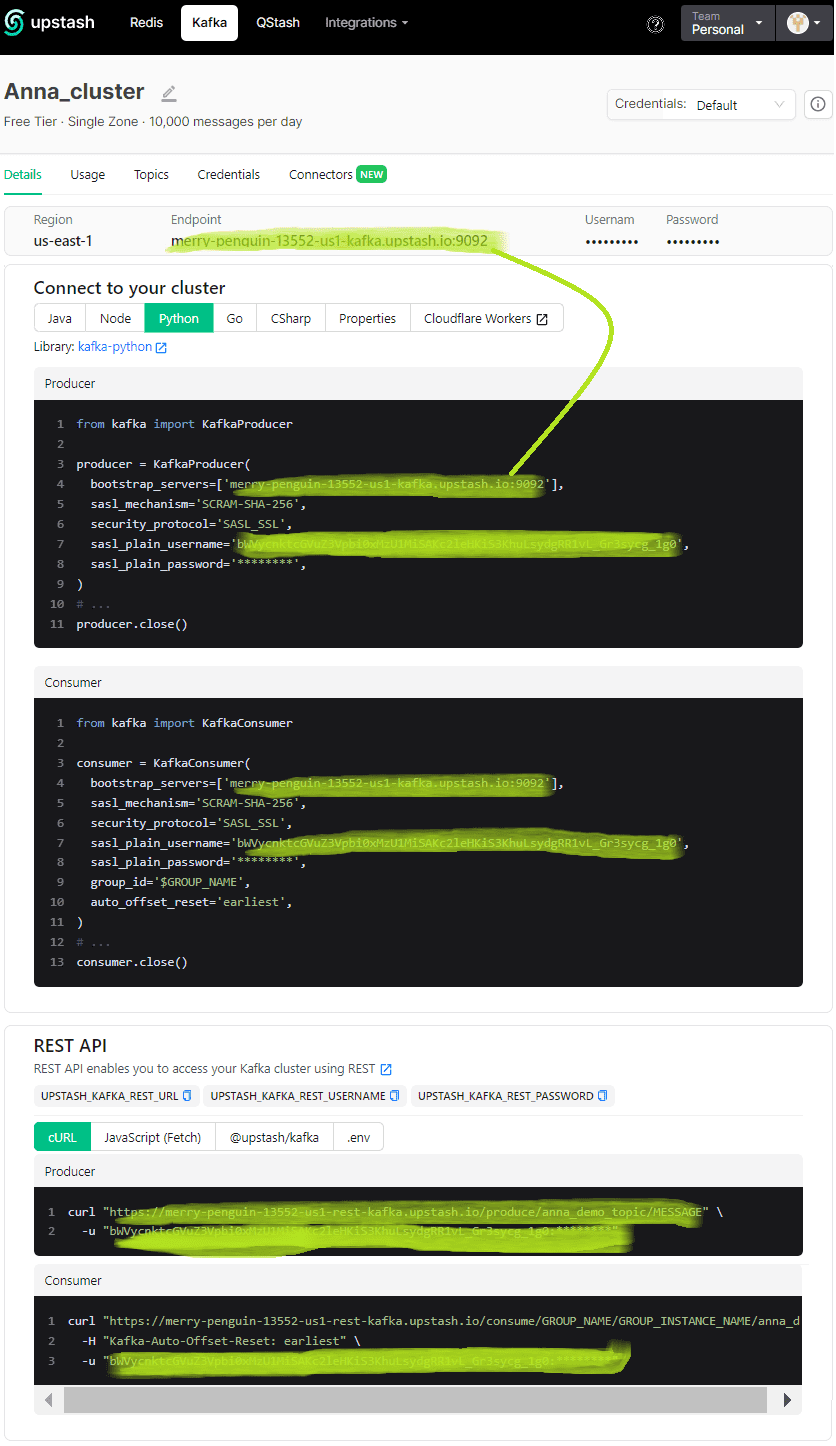The width and height of the screenshot is (836, 1446).
Task: Select the Node code tab
Action: (x=116, y=318)
